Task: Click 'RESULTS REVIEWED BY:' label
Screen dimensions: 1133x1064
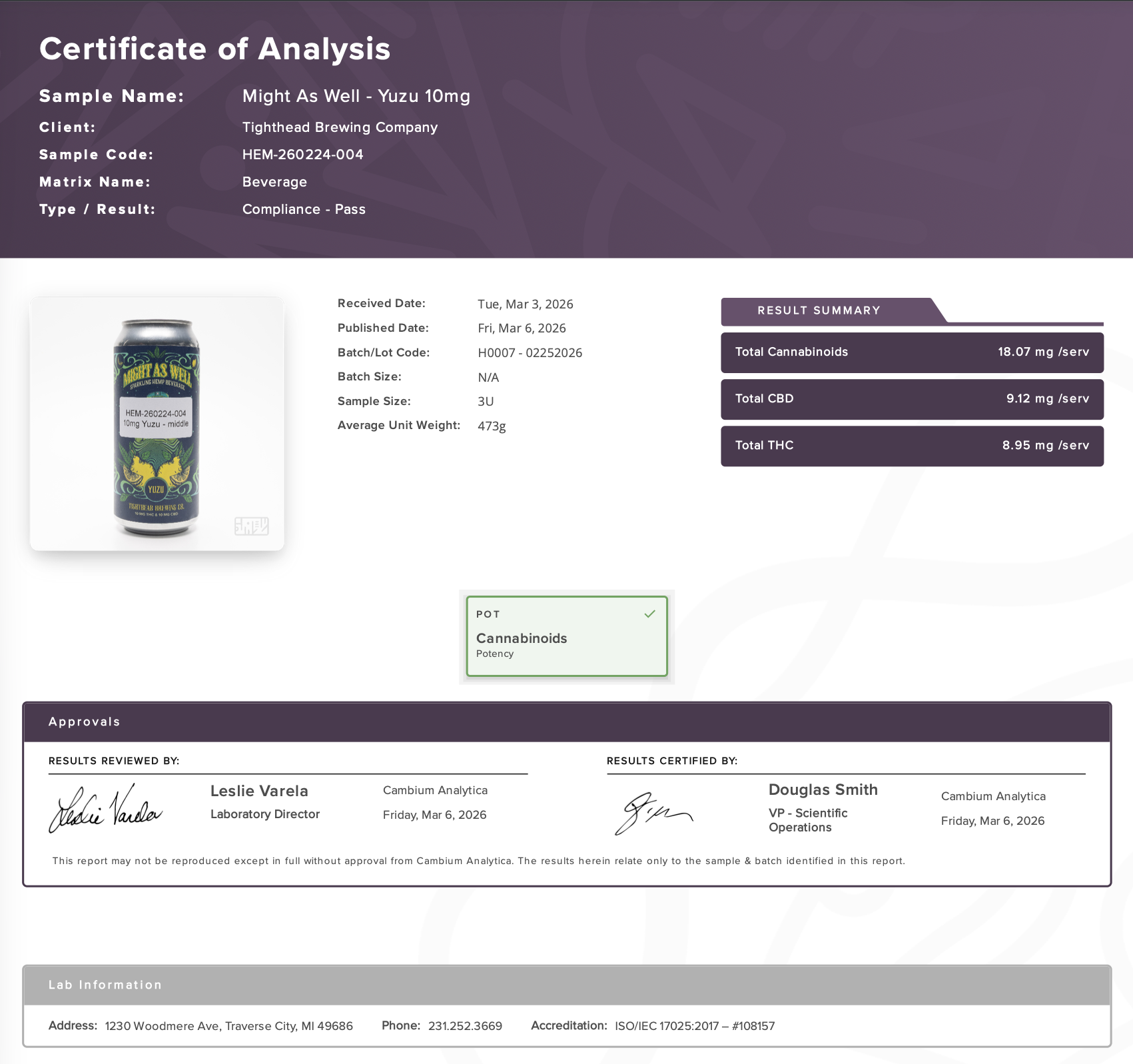Action: 114,761
